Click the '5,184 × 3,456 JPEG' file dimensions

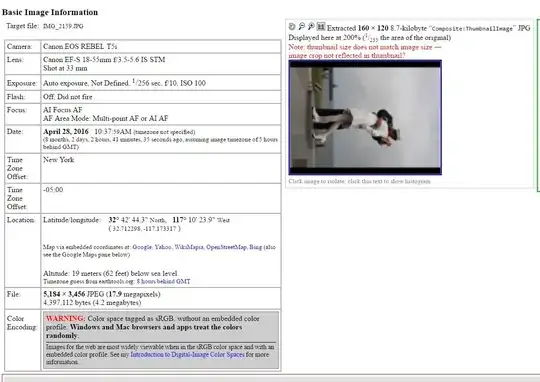[73, 294]
